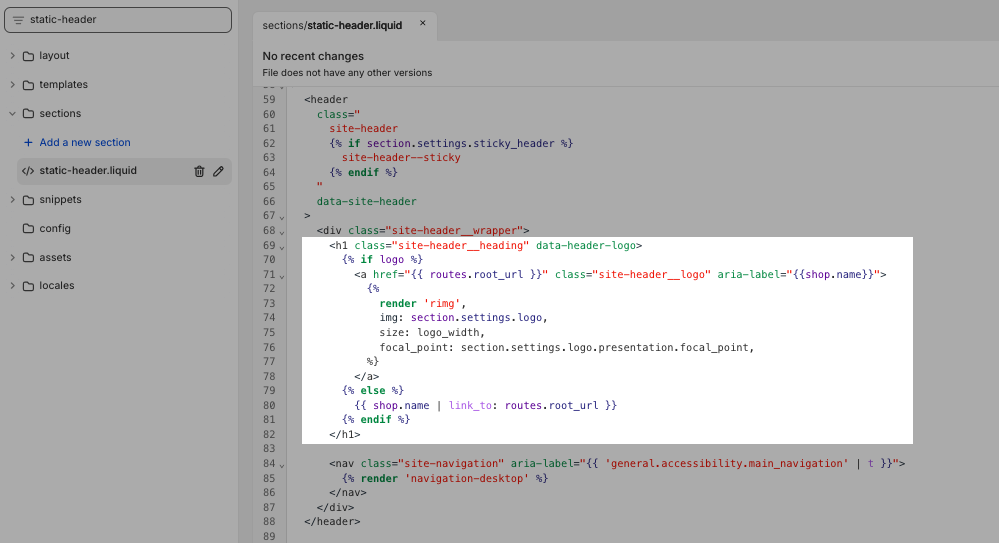
Task: Click the code icon beside static-header.liquid
Action: tap(28, 171)
